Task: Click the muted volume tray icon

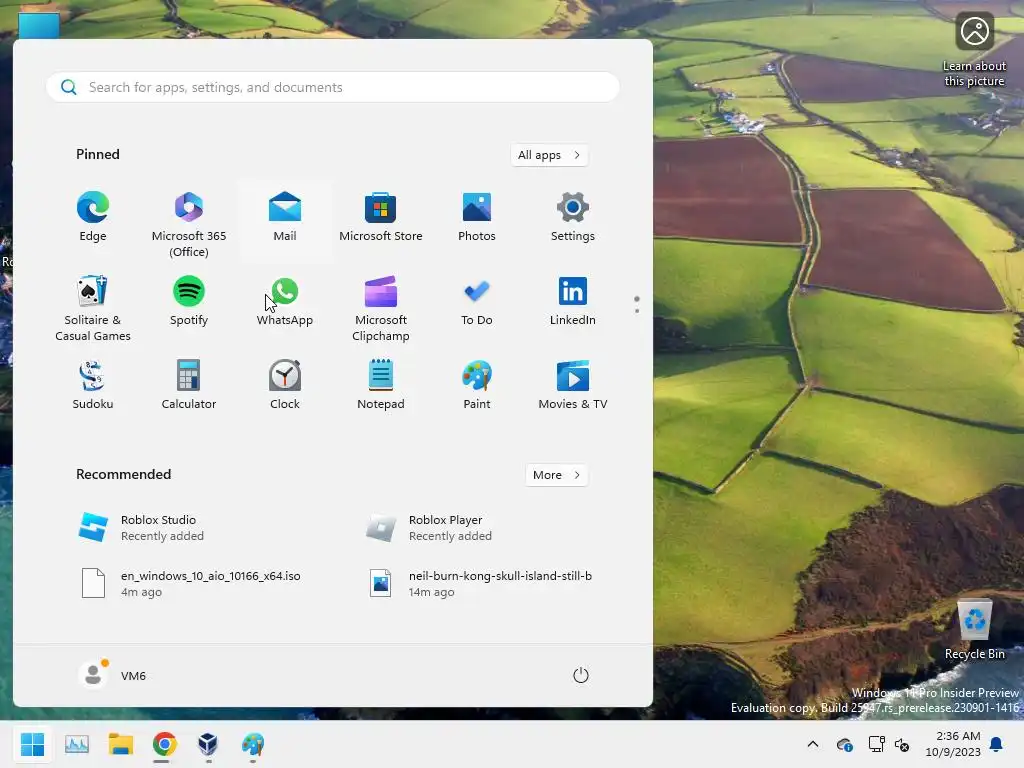Action: pyautogui.click(x=903, y=744)
